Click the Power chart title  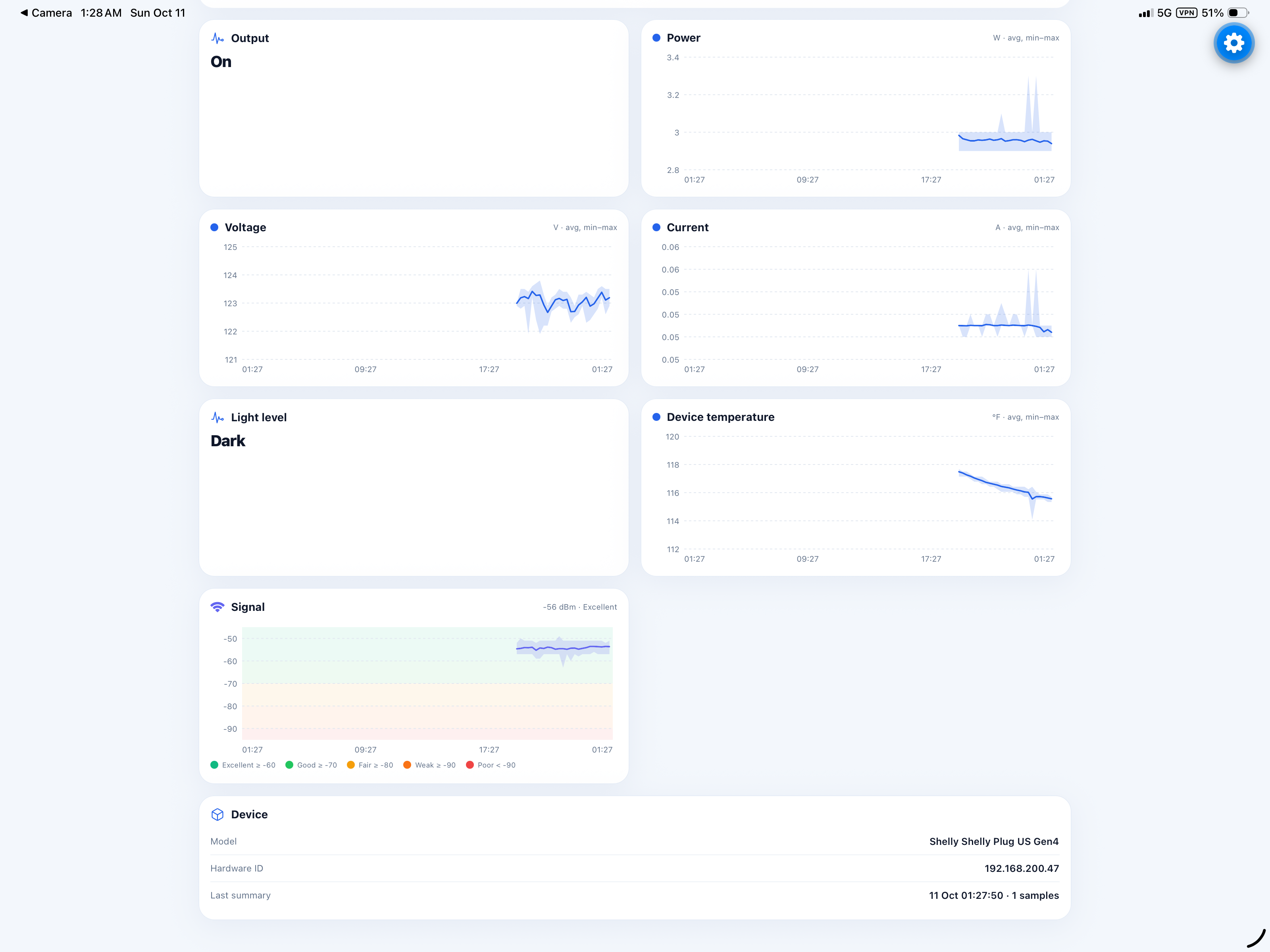[x=683, y=38]
